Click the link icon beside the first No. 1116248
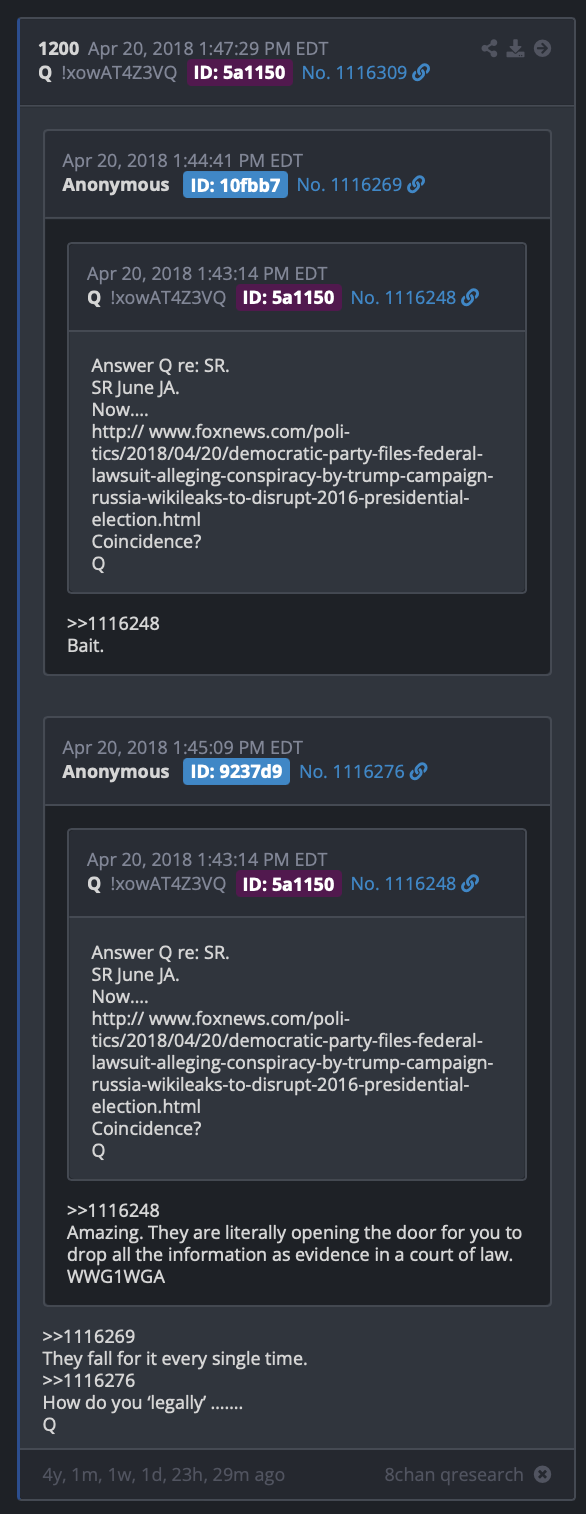Image resolution: width=586 pixels, height=1514 pixels. coord(470,297)
